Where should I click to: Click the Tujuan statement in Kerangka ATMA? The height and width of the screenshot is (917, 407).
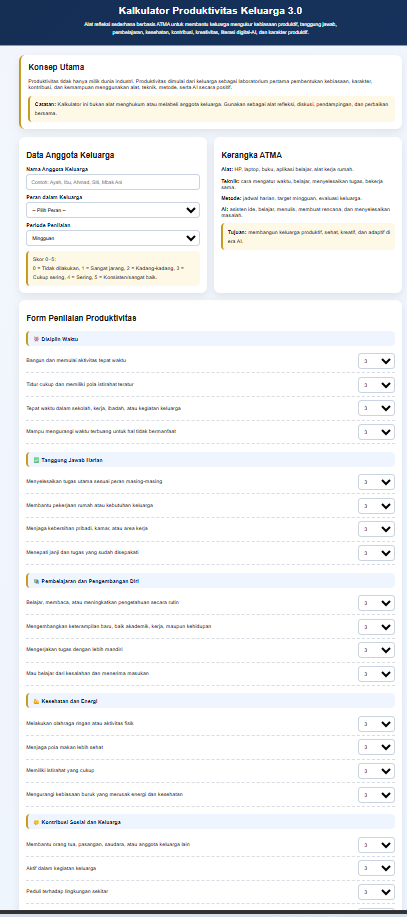coord(308,236)
